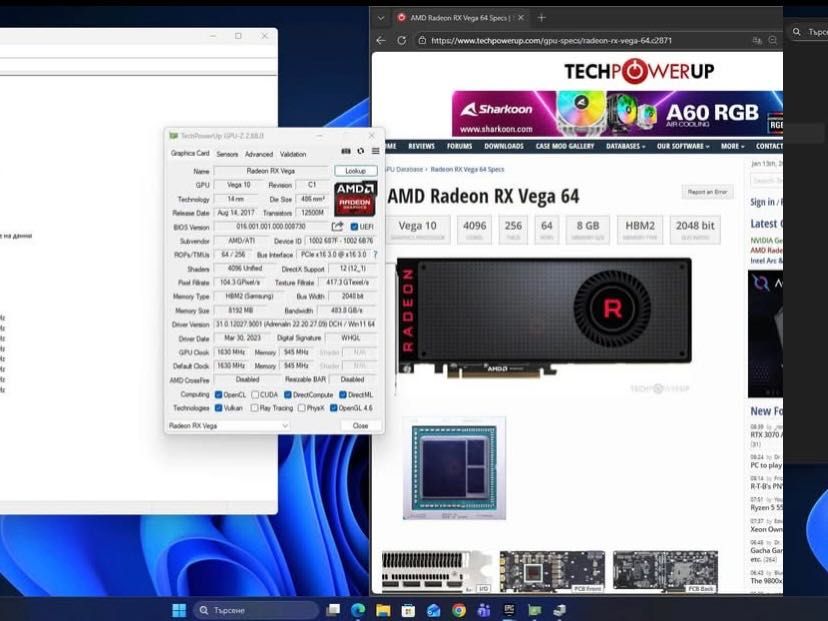828x621 pixels.
Task: Launch Microsoft Edge from the taskbar
Action: (x=358, y=610)
